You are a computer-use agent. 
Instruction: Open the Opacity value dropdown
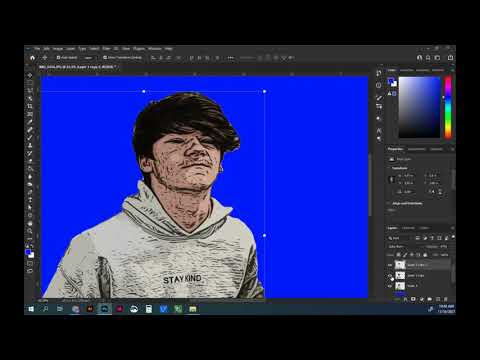(x=444, y=247)
